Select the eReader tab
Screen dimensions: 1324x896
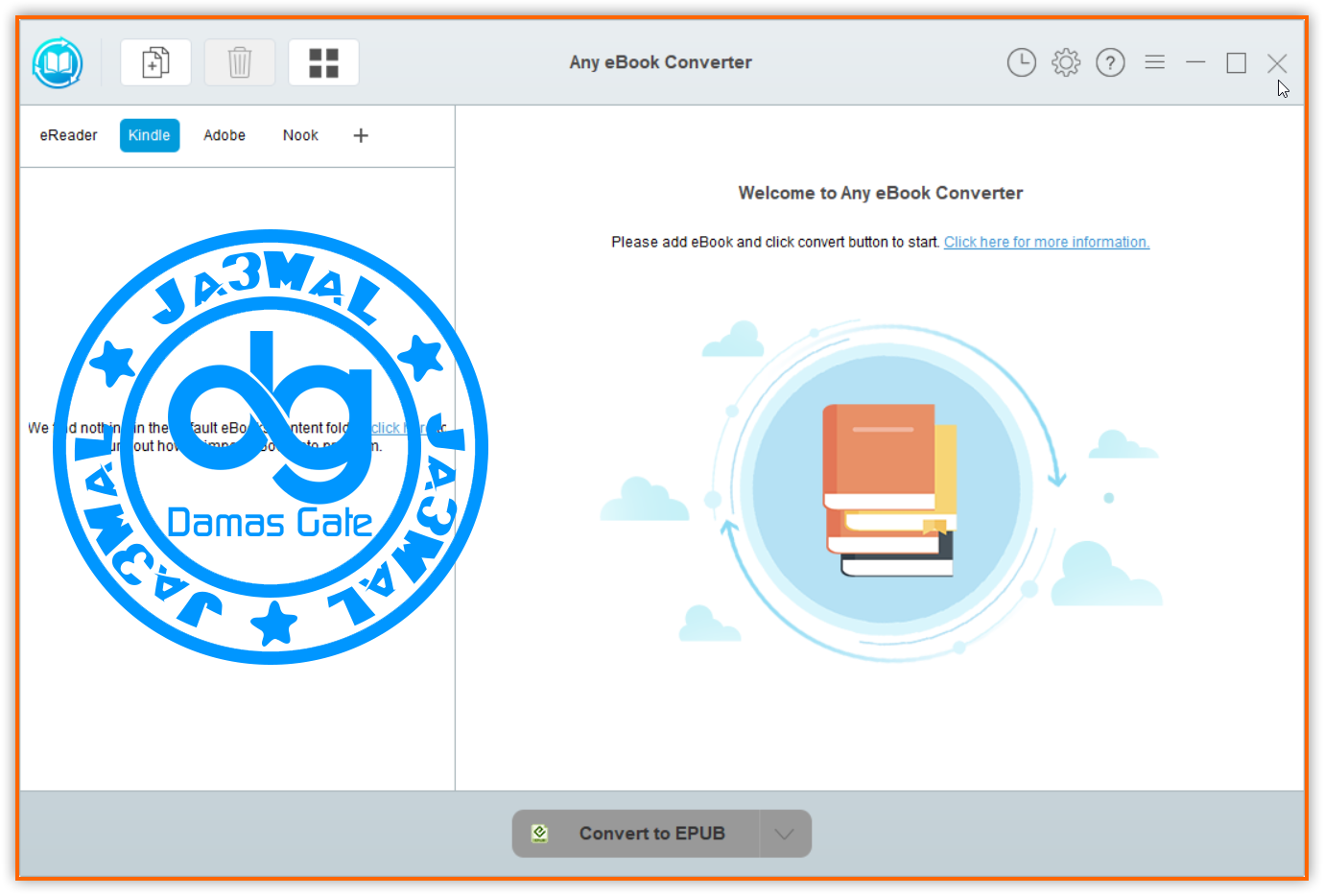pos(68,135)
